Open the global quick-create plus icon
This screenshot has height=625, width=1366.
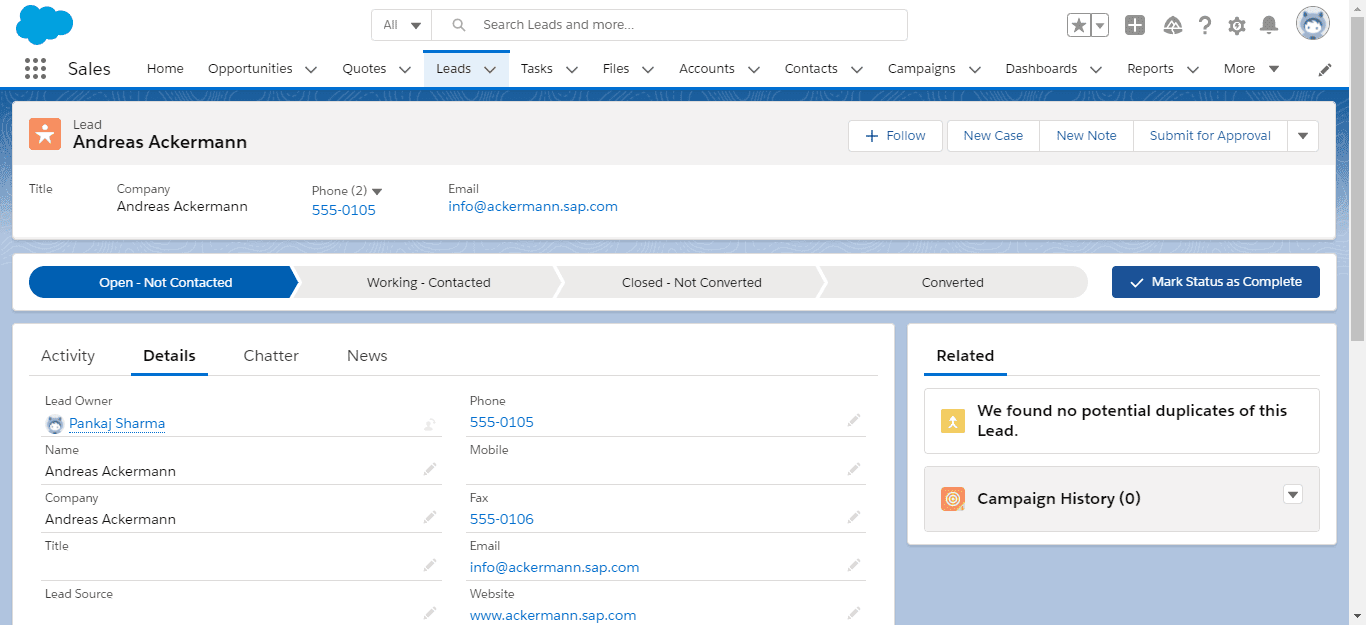pos(1134,26)
